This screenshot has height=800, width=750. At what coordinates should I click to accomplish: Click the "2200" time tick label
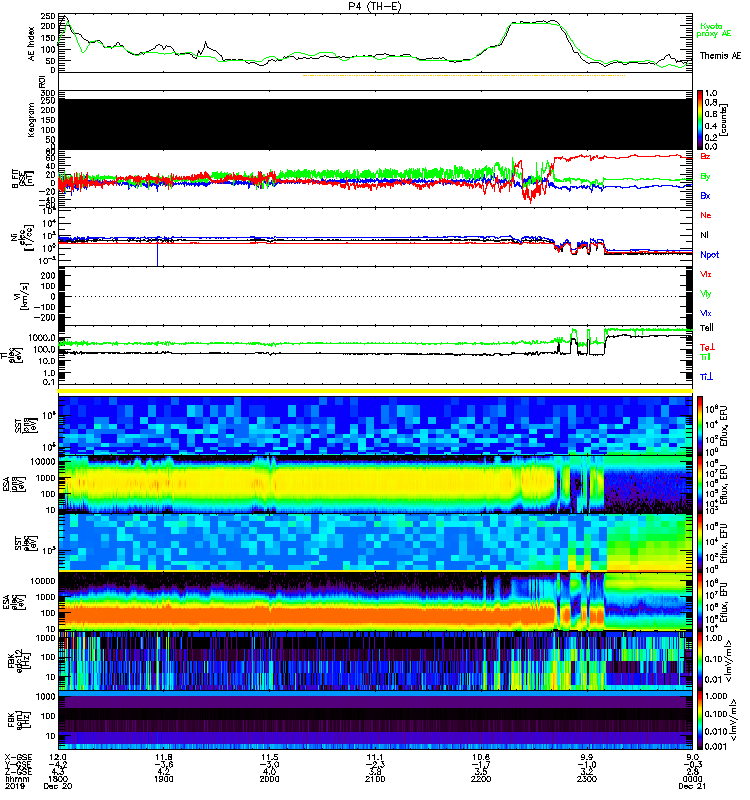click(x=481, y=779)
